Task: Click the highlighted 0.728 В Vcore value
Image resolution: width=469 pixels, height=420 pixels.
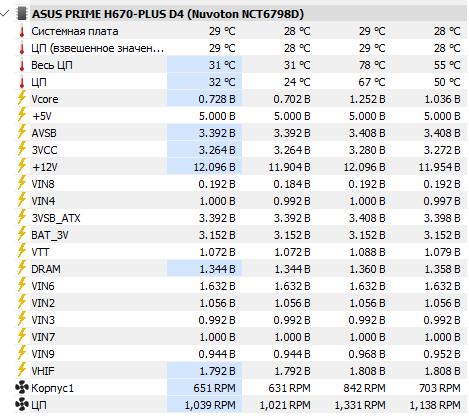Action: [217, 99]
